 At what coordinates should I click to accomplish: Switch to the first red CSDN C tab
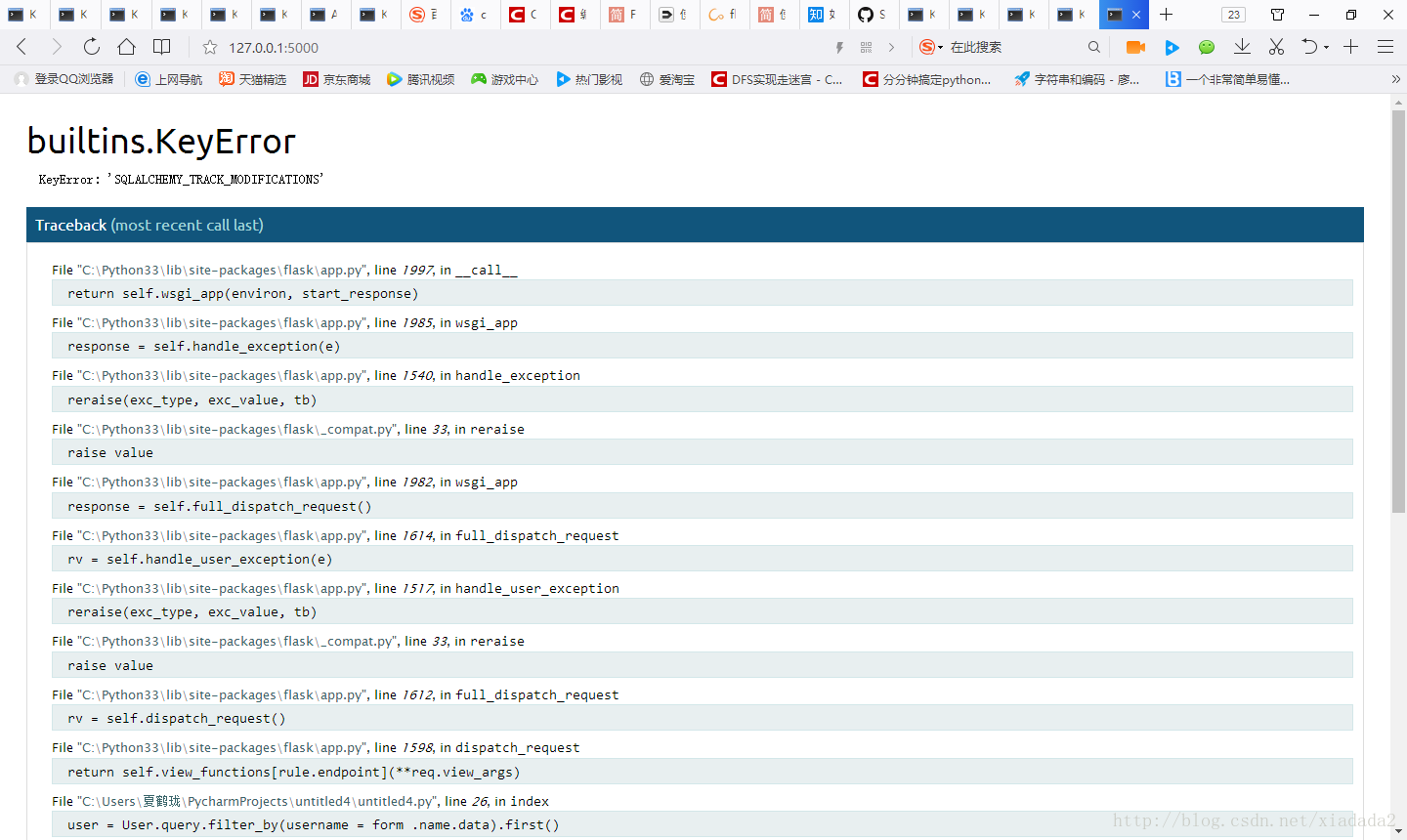[x=525, y=15]
